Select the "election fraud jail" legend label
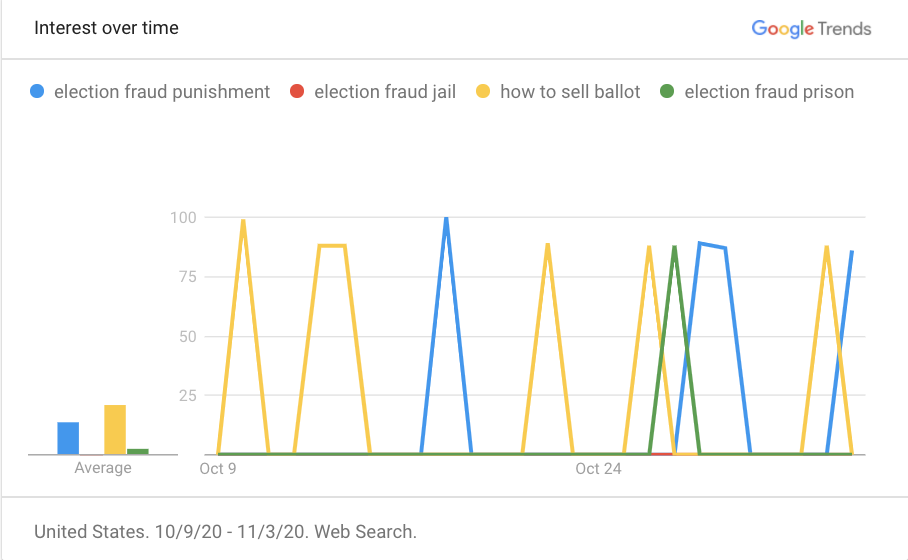The image size is (908, 560). 385,92
